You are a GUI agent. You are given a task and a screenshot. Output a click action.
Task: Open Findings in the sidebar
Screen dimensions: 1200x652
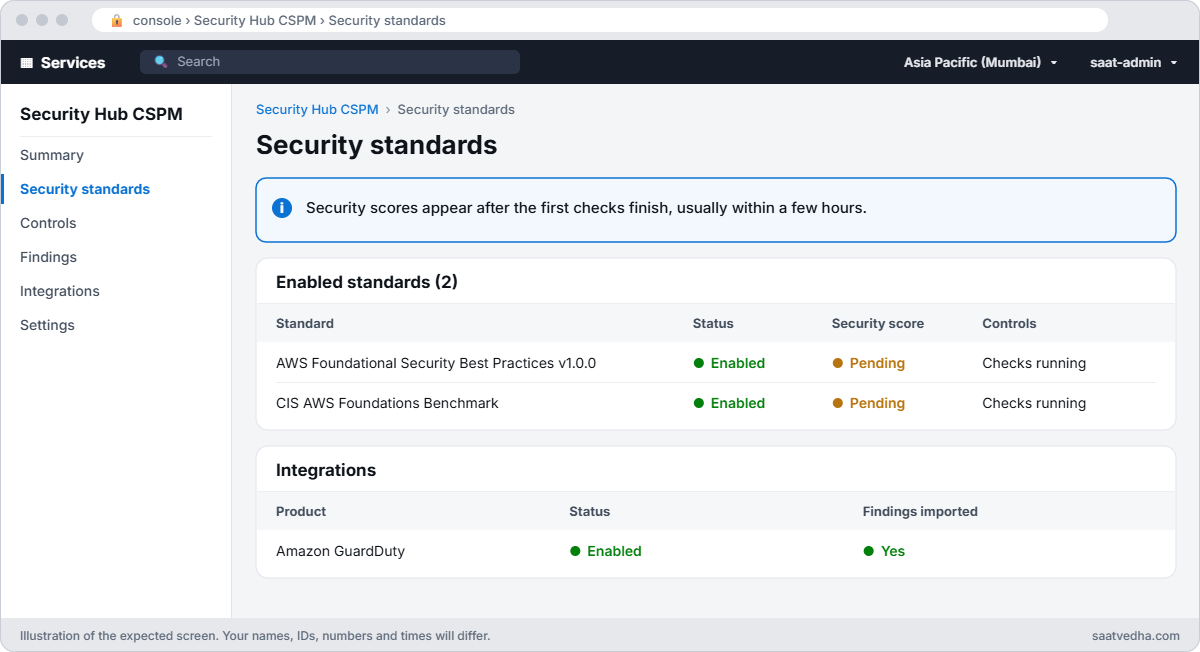[48, 257]
